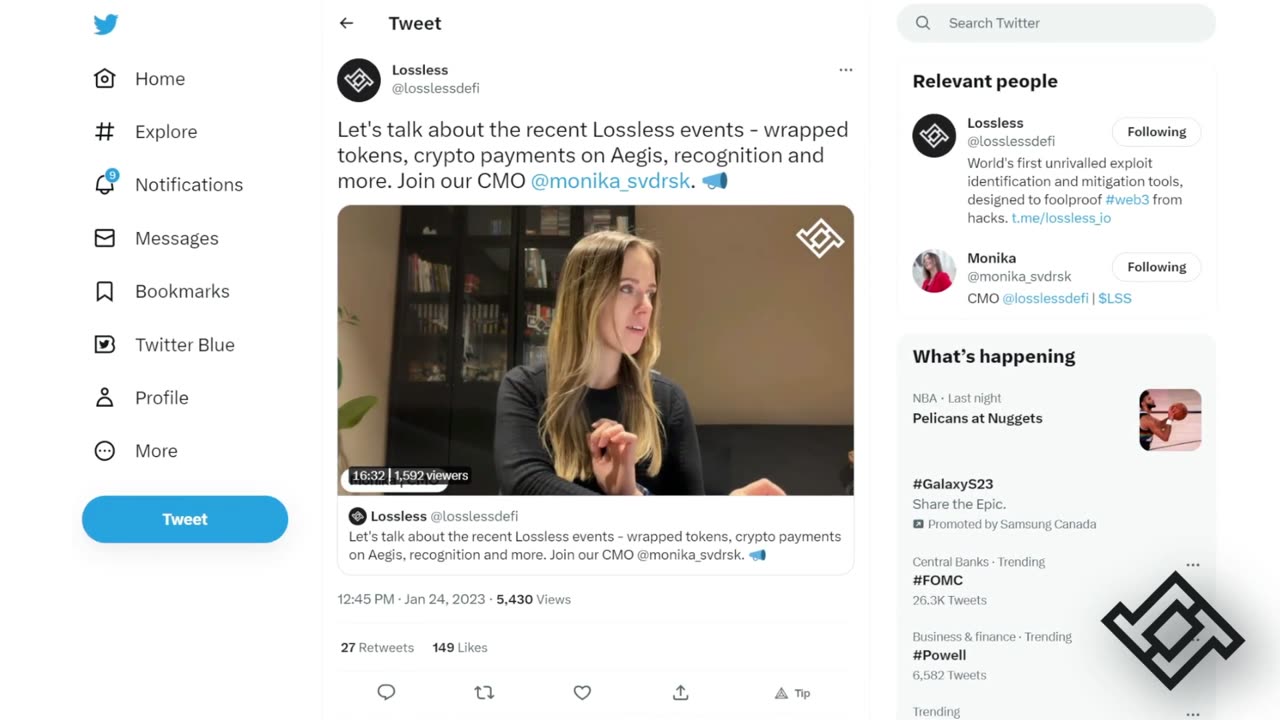Open the t.me/lossless_io link
The height and width of the screenshot is (720, 1280).
click(x=1061, y=218)
